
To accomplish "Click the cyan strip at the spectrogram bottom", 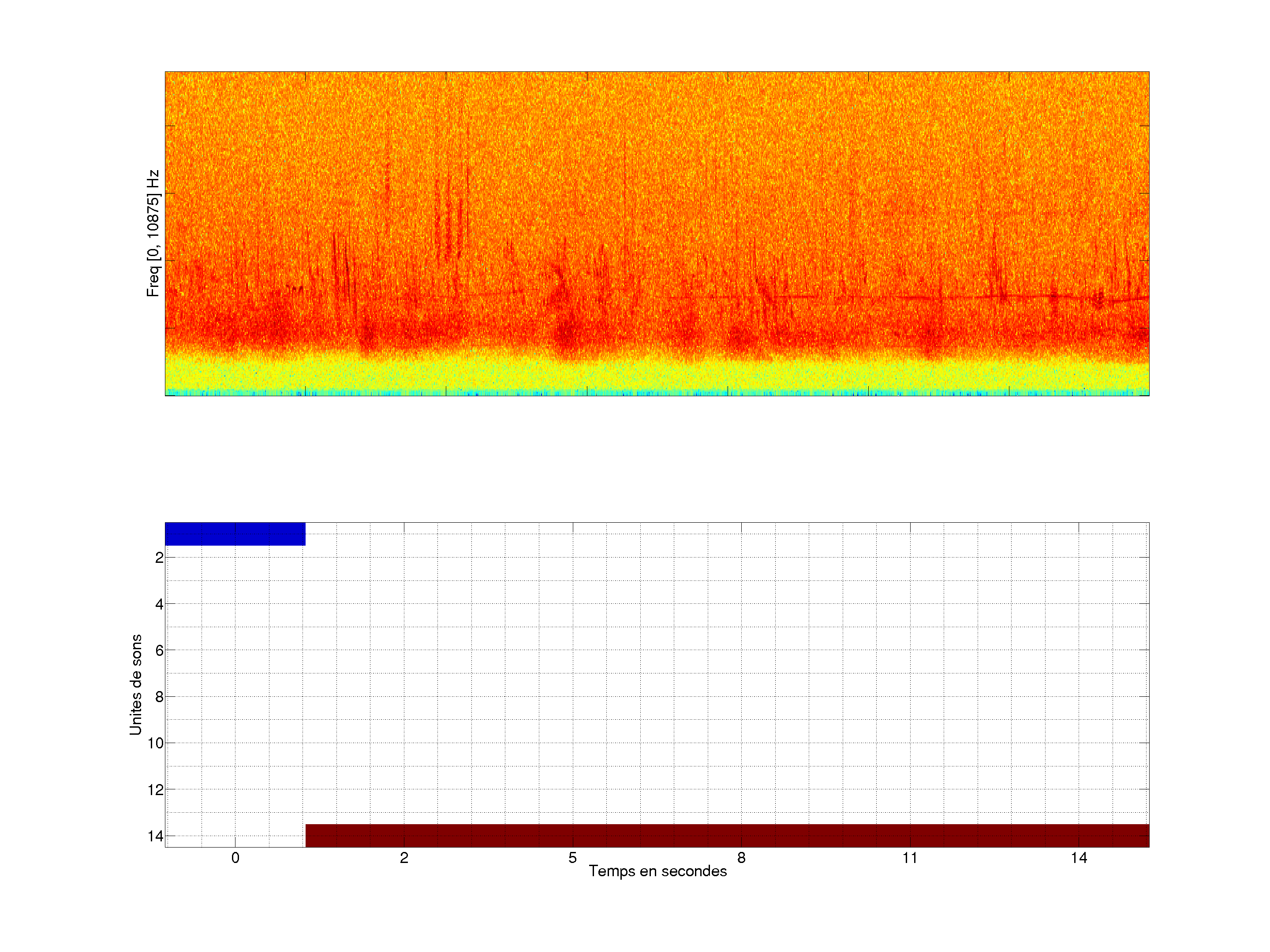I will point(657,393).
